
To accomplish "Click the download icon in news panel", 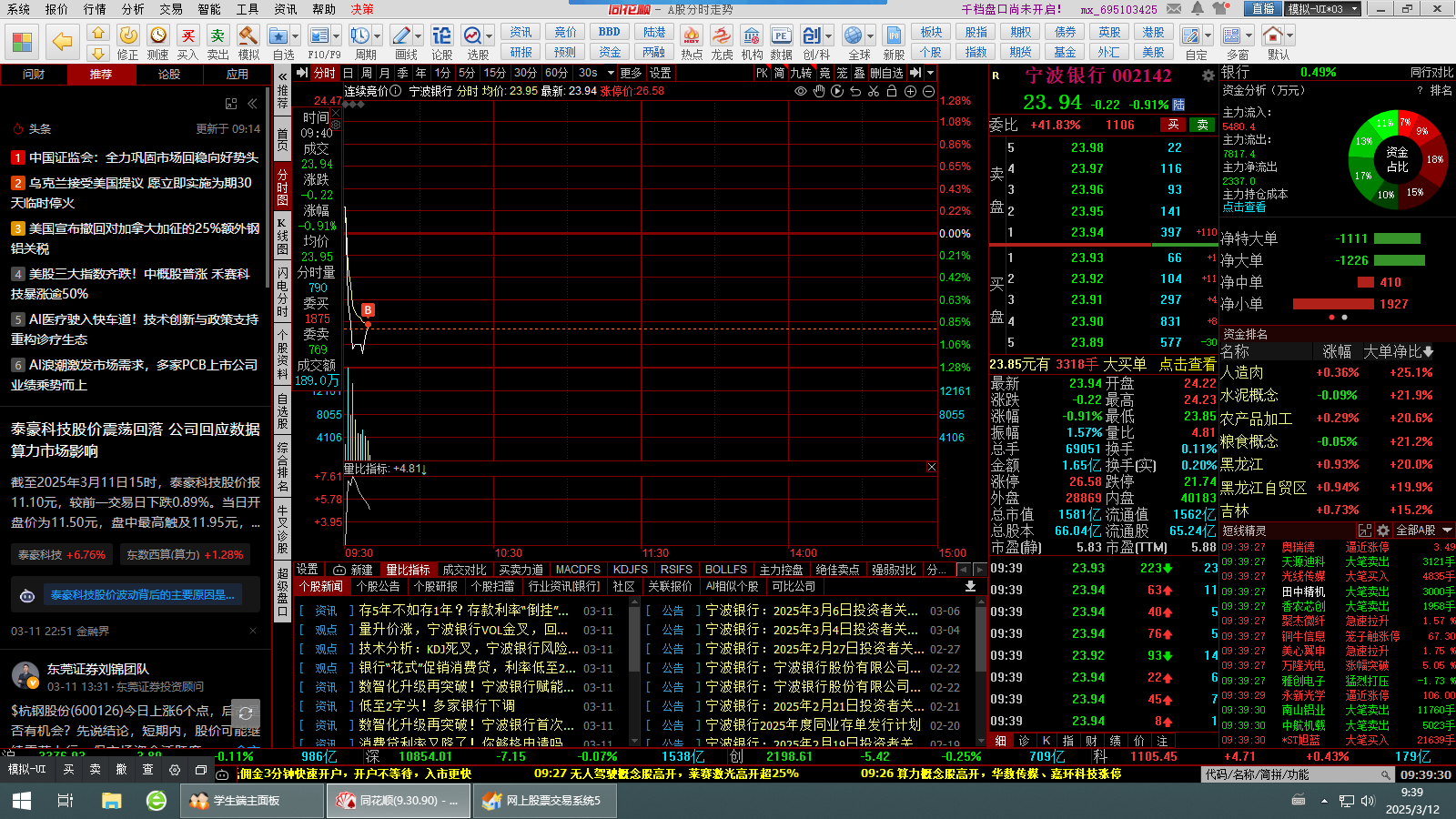I will (970, 586).
